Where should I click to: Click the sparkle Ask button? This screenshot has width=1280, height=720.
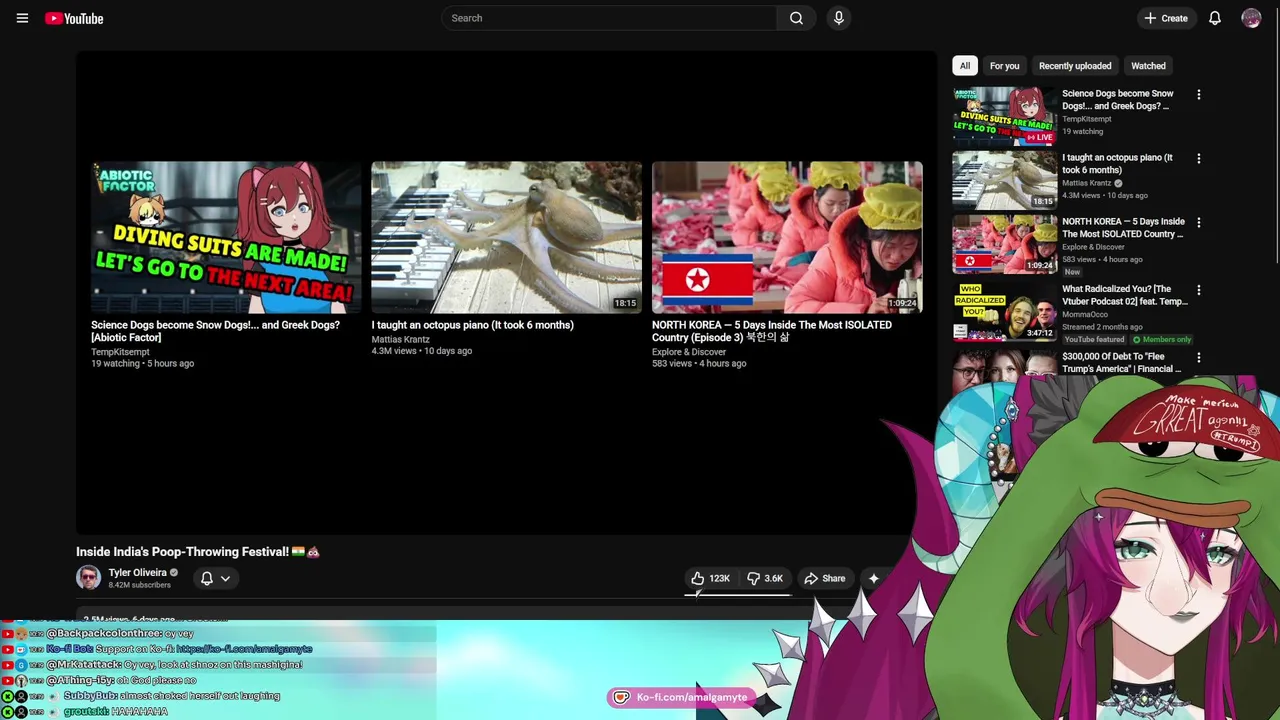(x=873, y=578)
